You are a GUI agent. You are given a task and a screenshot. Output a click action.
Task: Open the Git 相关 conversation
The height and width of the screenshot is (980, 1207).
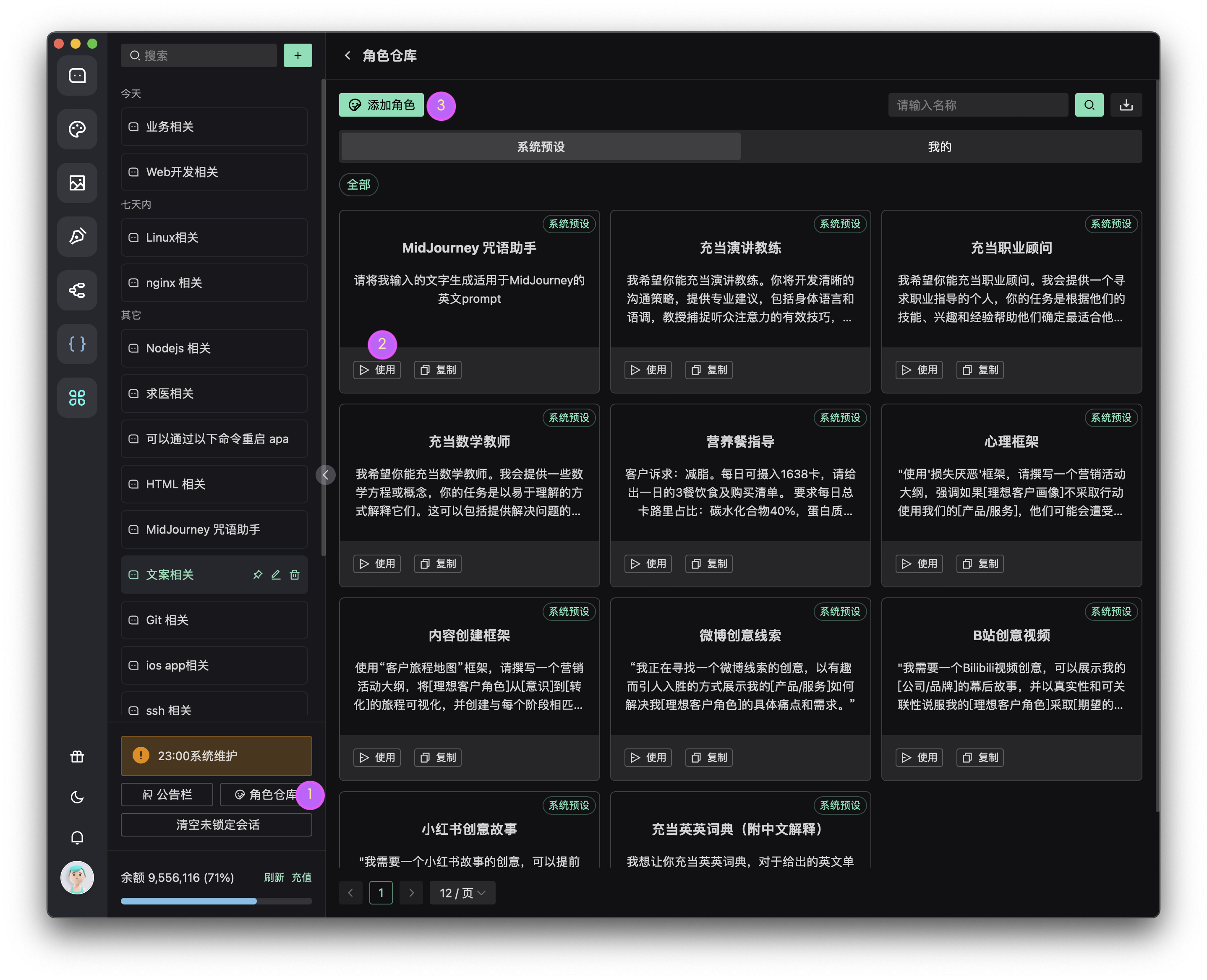pos(214,620)
